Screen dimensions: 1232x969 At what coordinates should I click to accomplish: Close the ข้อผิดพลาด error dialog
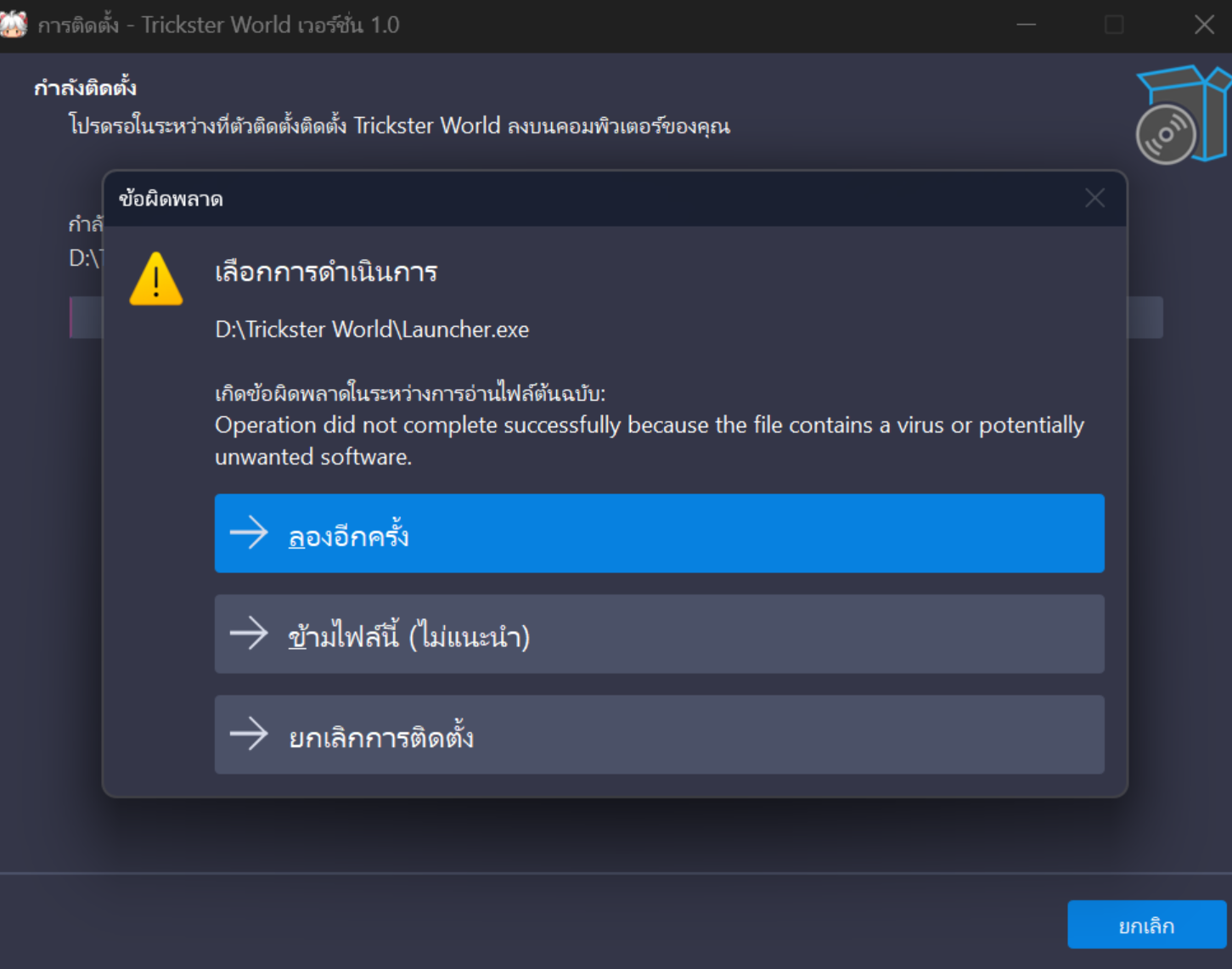(1094, 199)
